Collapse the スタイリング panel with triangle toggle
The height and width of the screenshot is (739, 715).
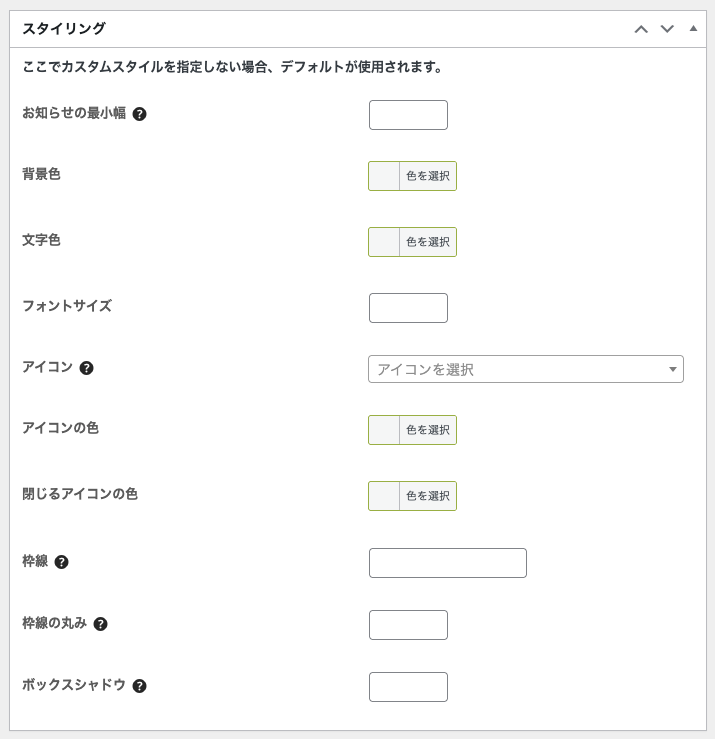coord(693,28)
